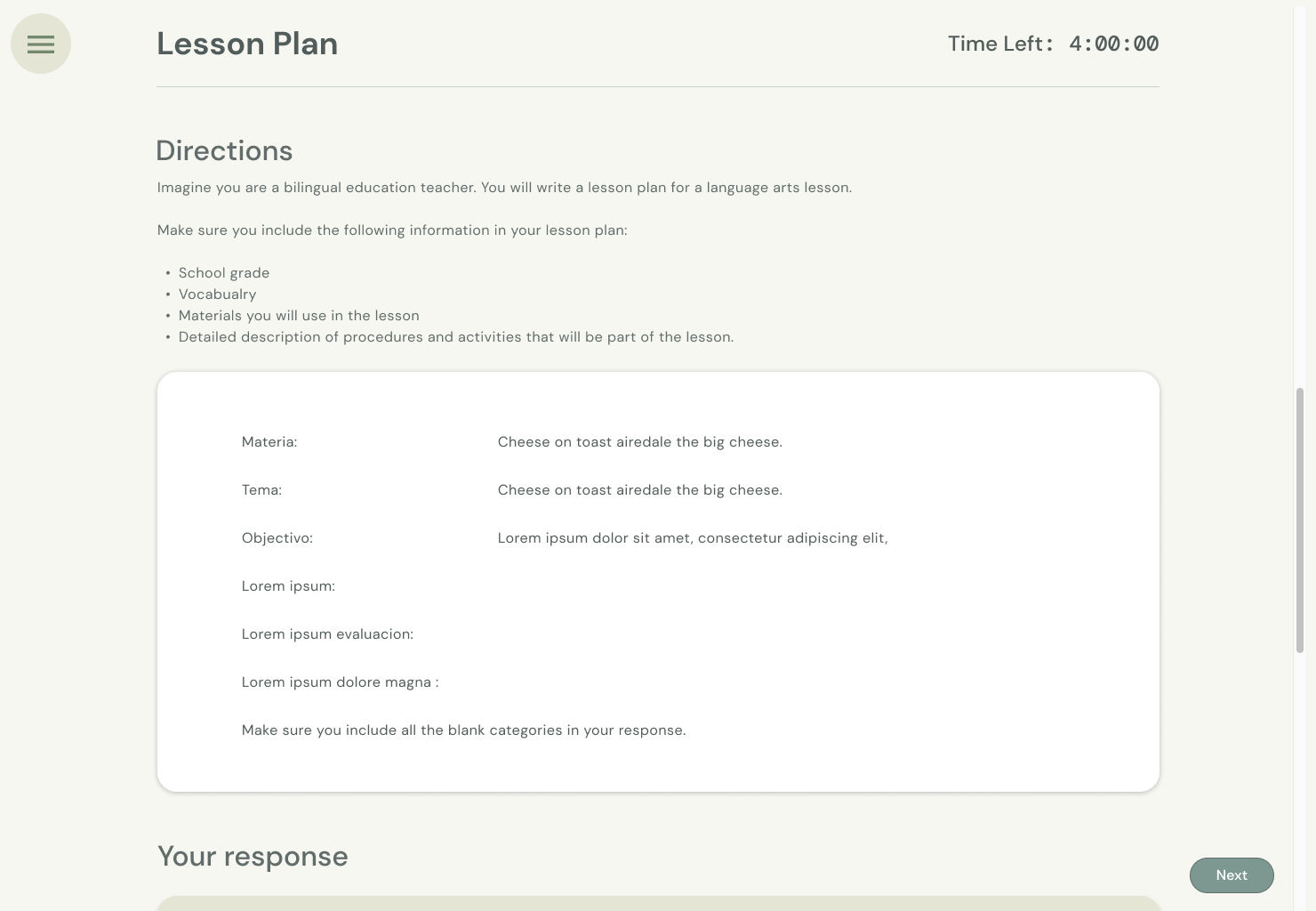This screenshot has width=1316, height=911.
Task: Click the Detailed description of procedures bullet
Action: [x=455, y=337]
